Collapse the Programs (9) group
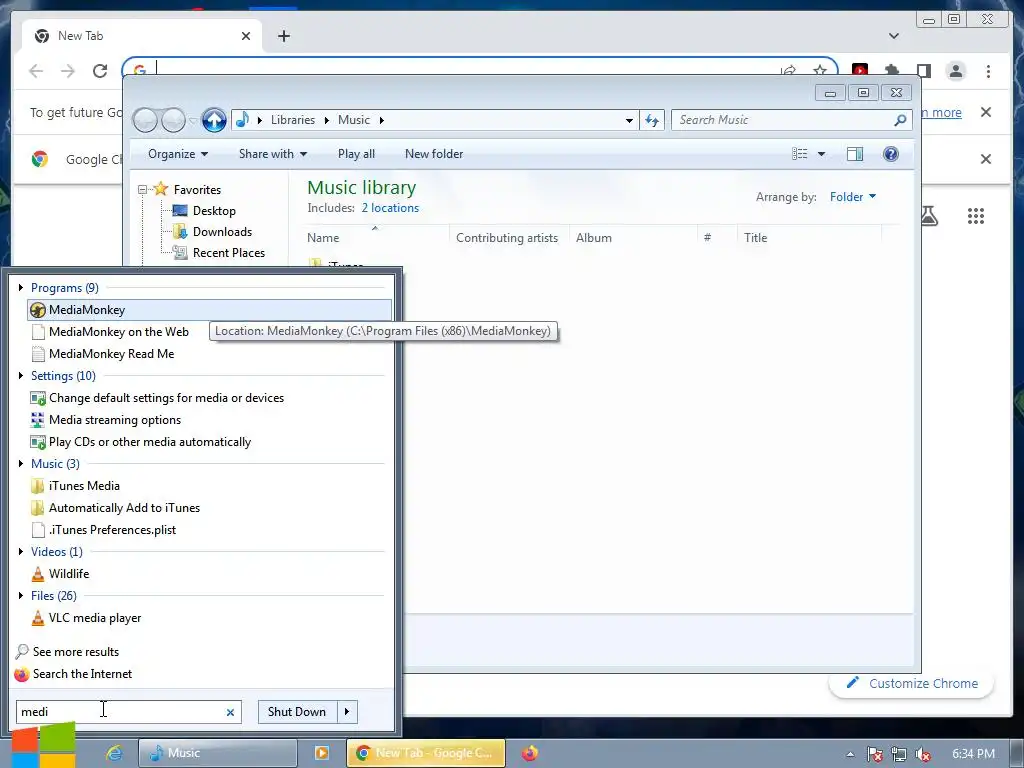 coord(21,288)
